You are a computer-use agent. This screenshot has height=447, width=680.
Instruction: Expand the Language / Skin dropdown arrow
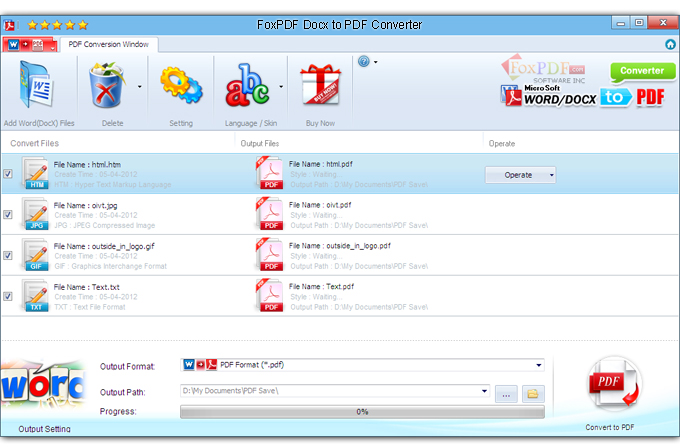click(281, 87)
